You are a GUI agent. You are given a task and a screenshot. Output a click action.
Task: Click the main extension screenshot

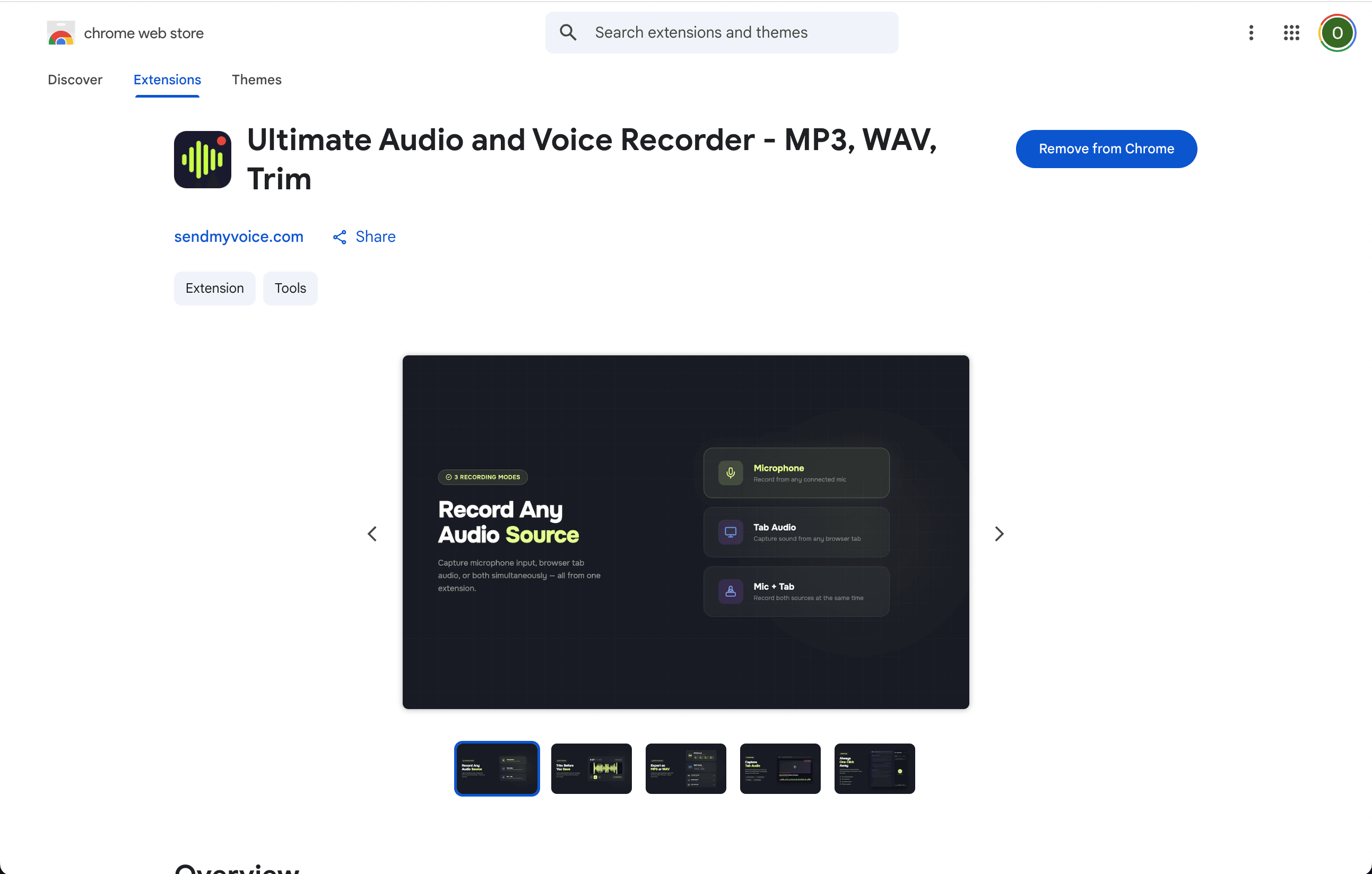685,532
